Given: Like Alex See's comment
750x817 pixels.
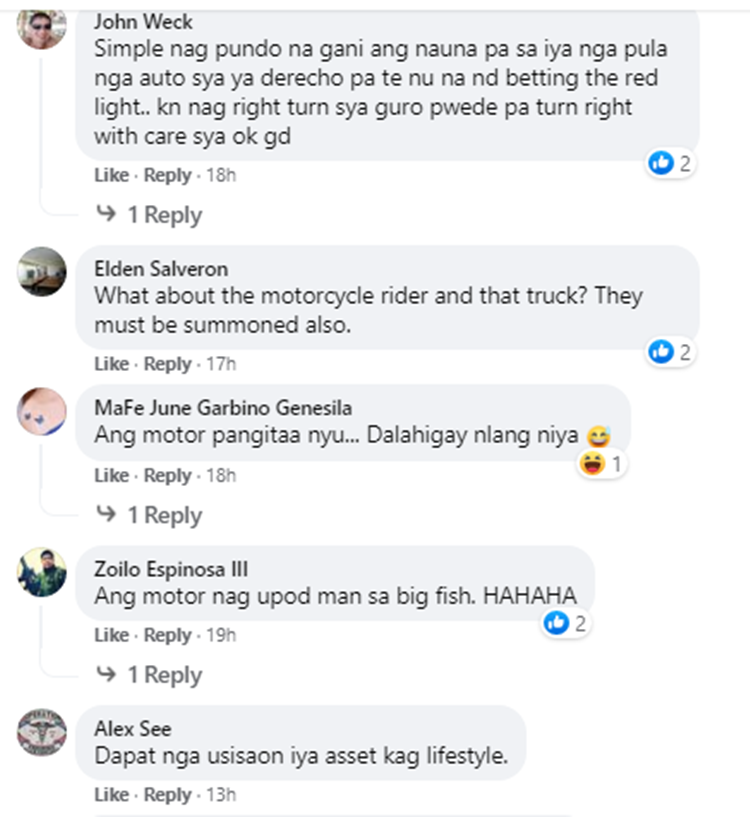Looking at the screenshot, I should point(111,795).
